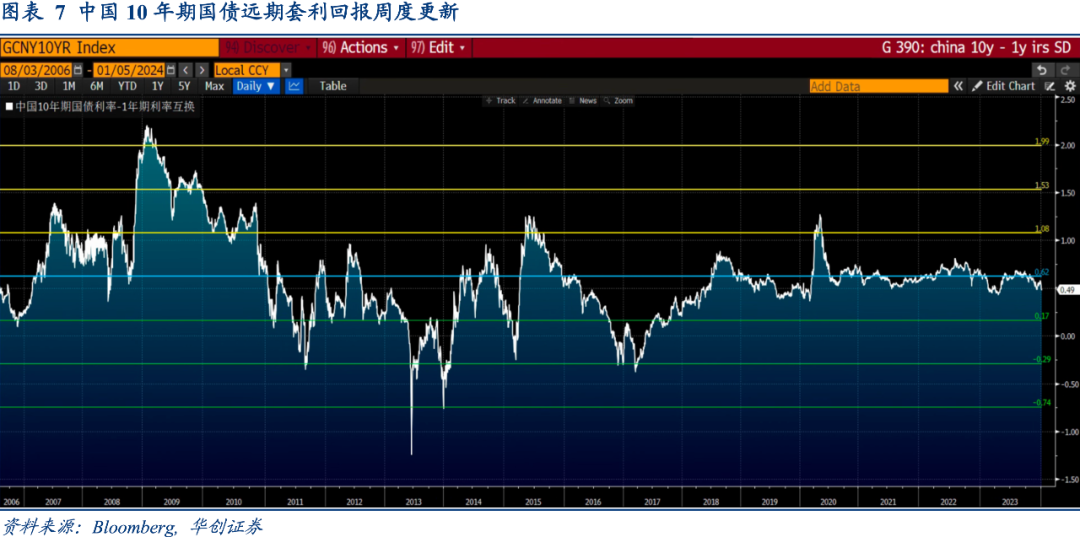Click the Add Data input field
The width and height of the screenshot is (1080, 537).
(879, 86)
